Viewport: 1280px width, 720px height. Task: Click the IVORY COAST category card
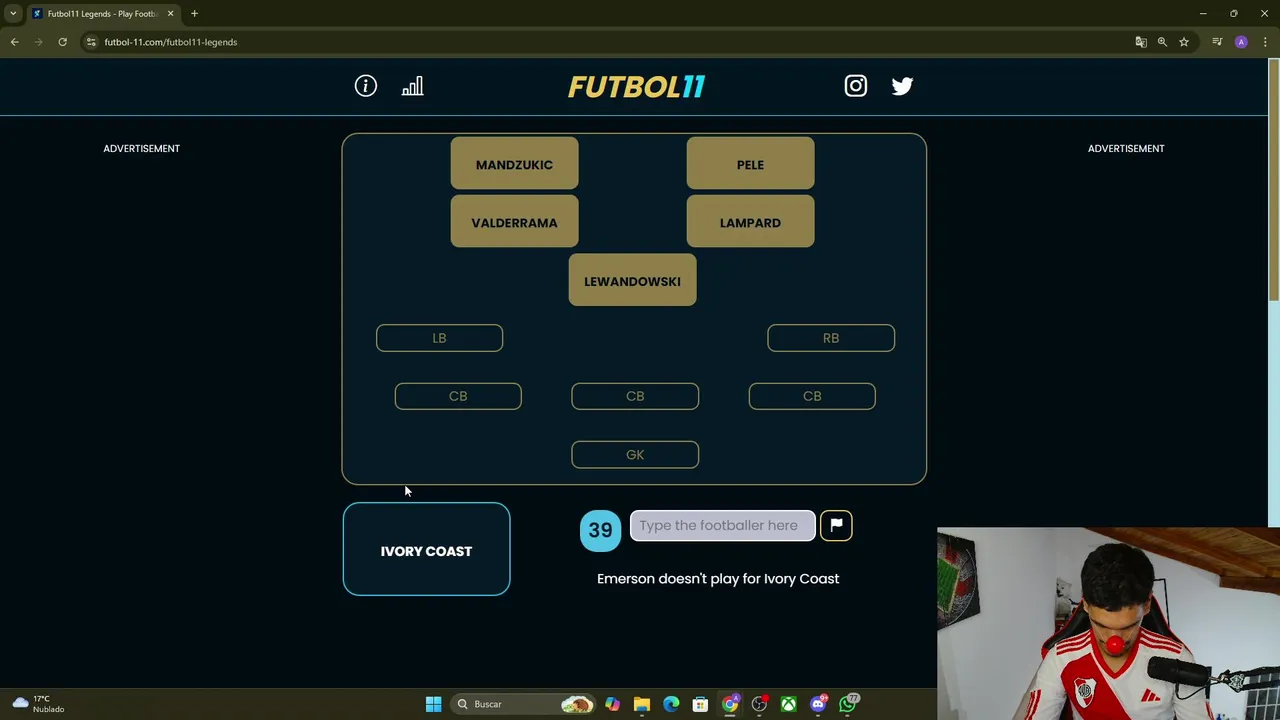[x=426, y=549]
